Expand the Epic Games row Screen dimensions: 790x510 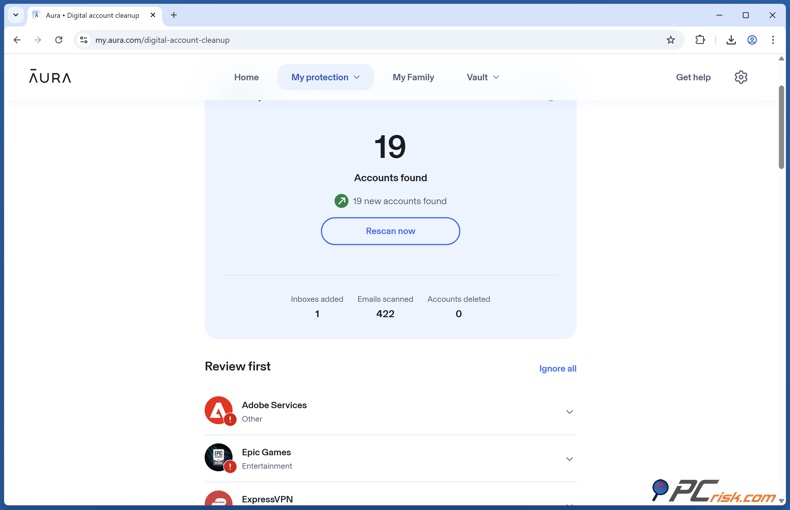point(569,459)
